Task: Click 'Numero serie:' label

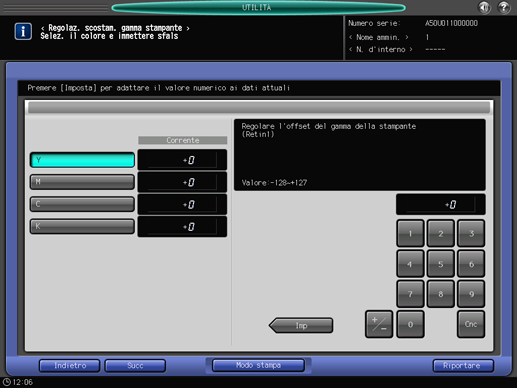Action: (374, 23)
